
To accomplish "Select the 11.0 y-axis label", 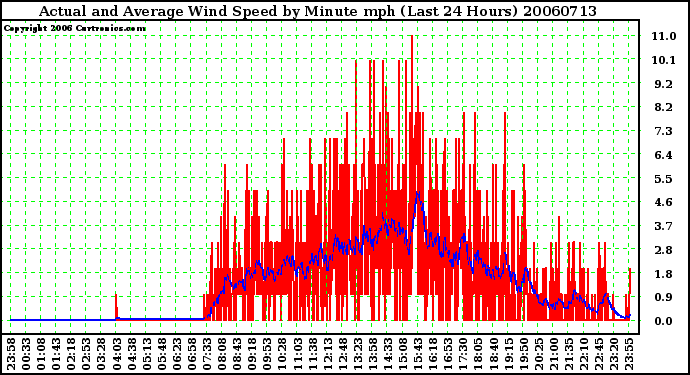I will (664, 36).
